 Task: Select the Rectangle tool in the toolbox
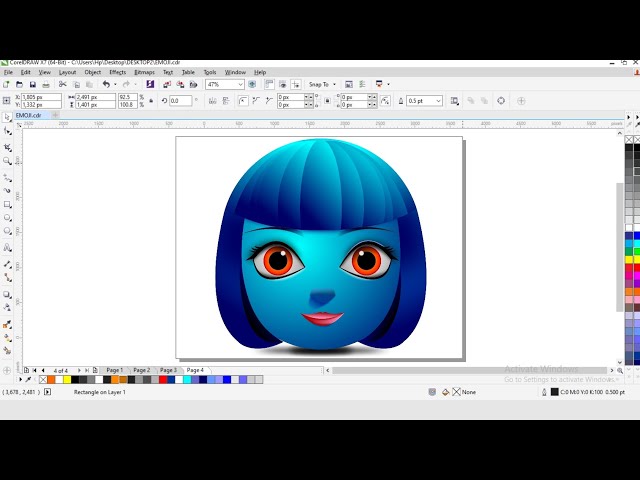tap(7, 204)
